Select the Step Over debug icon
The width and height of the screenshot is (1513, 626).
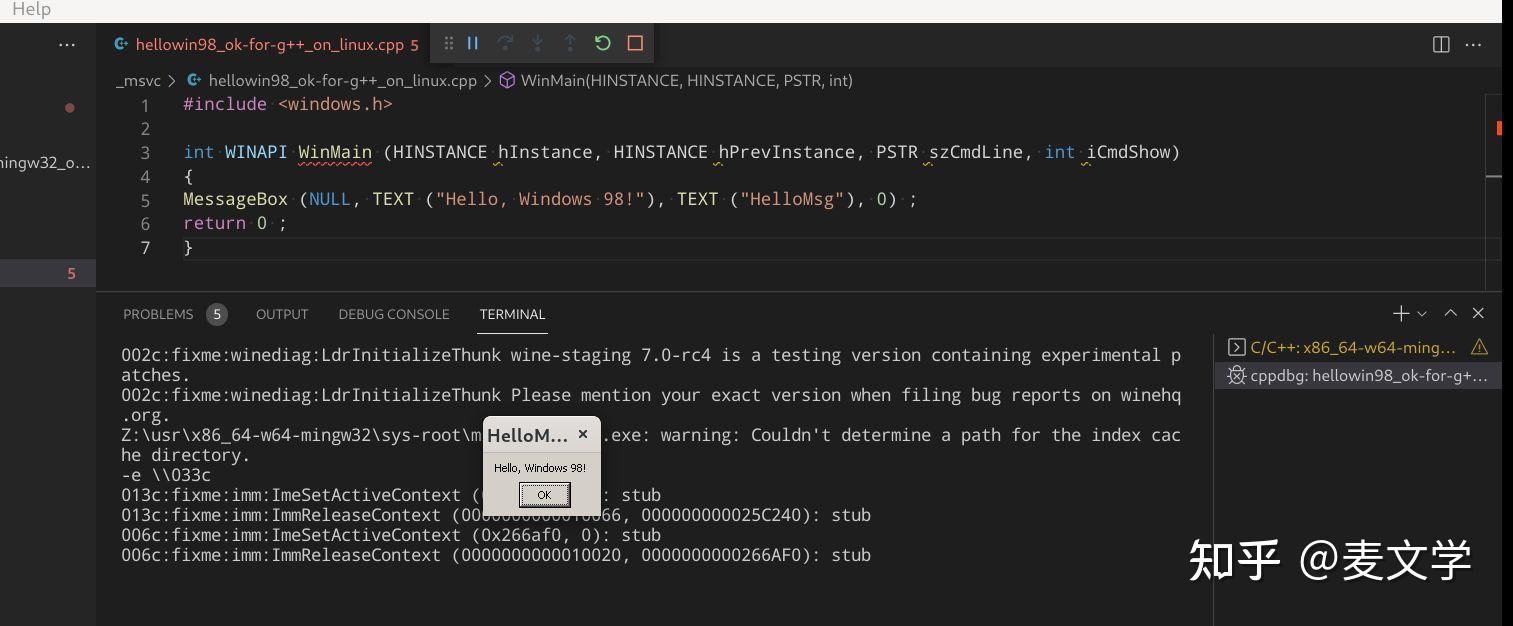(x=505, y=43)
